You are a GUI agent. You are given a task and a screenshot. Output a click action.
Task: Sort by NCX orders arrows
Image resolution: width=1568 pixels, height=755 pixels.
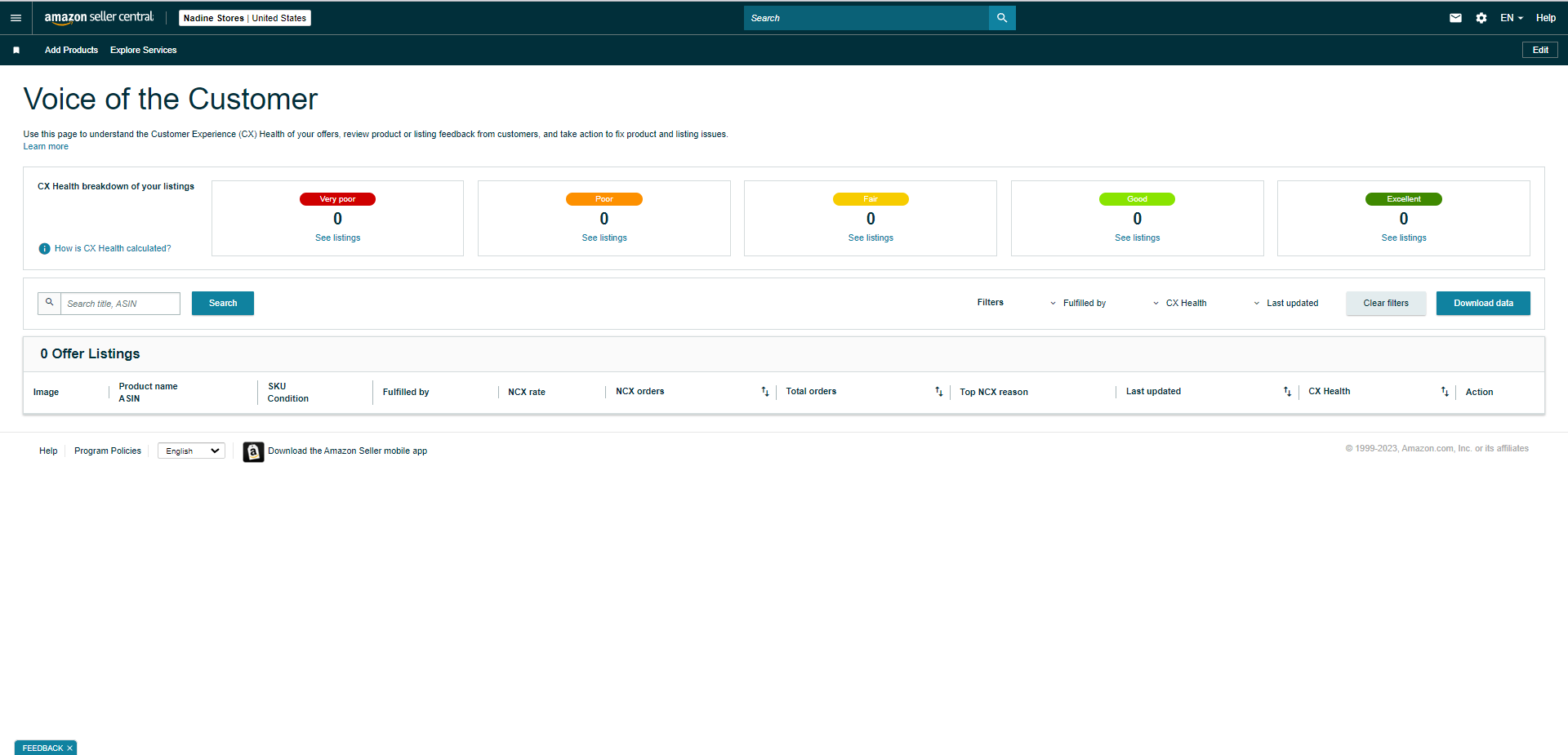pyautogui.click(x=765, y=392)
